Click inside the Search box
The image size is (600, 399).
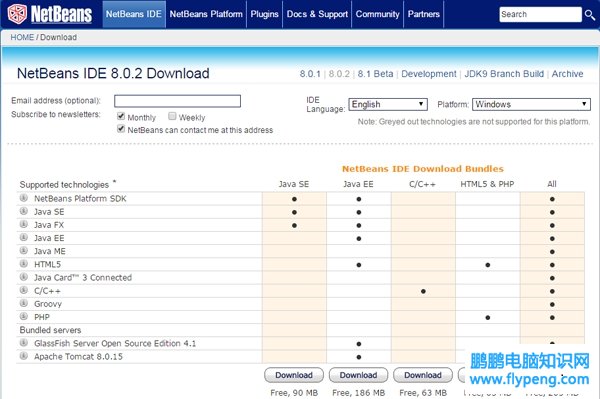click(540, 15)
